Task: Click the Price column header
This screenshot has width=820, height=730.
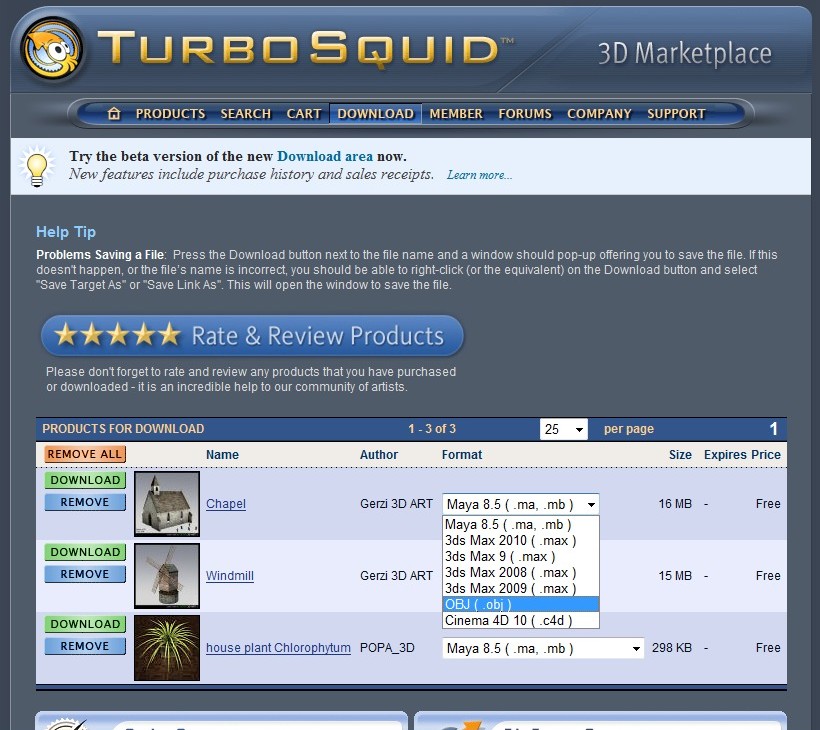Action: click(x=766, y=455)
